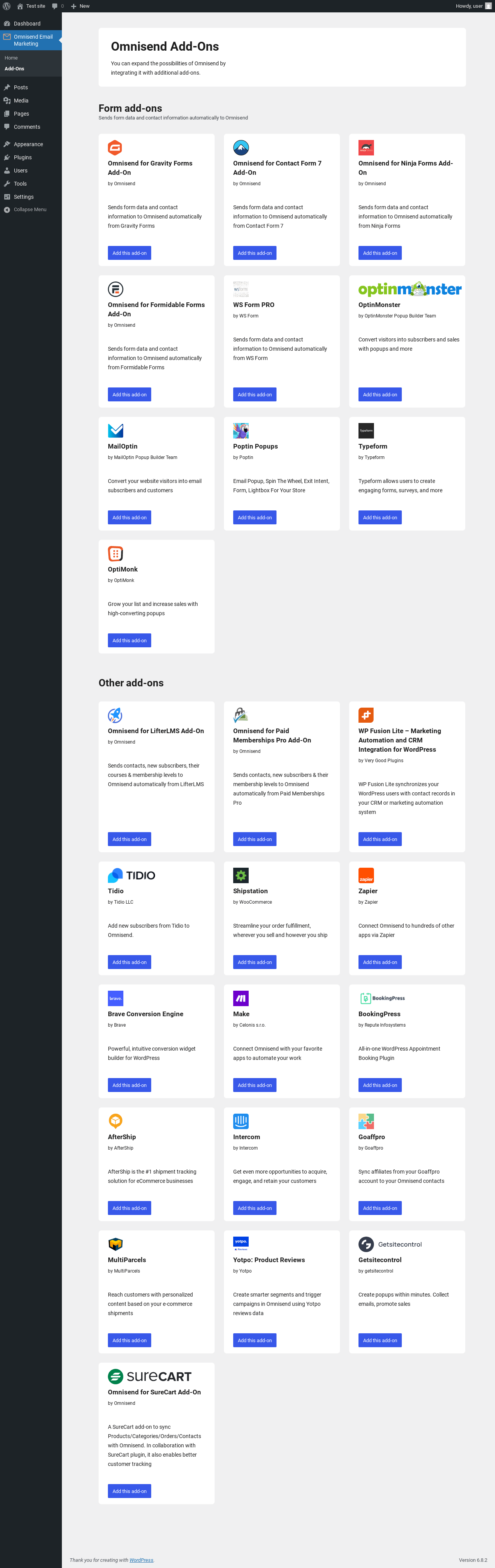Open the Howdy, user account menu

474,6
